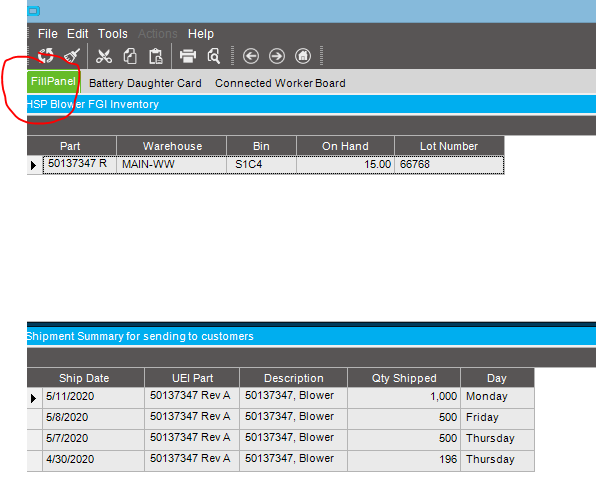Click the MAIN-WW warehouse cell
The image size is (596, 495).
click(x=171, y=165)
